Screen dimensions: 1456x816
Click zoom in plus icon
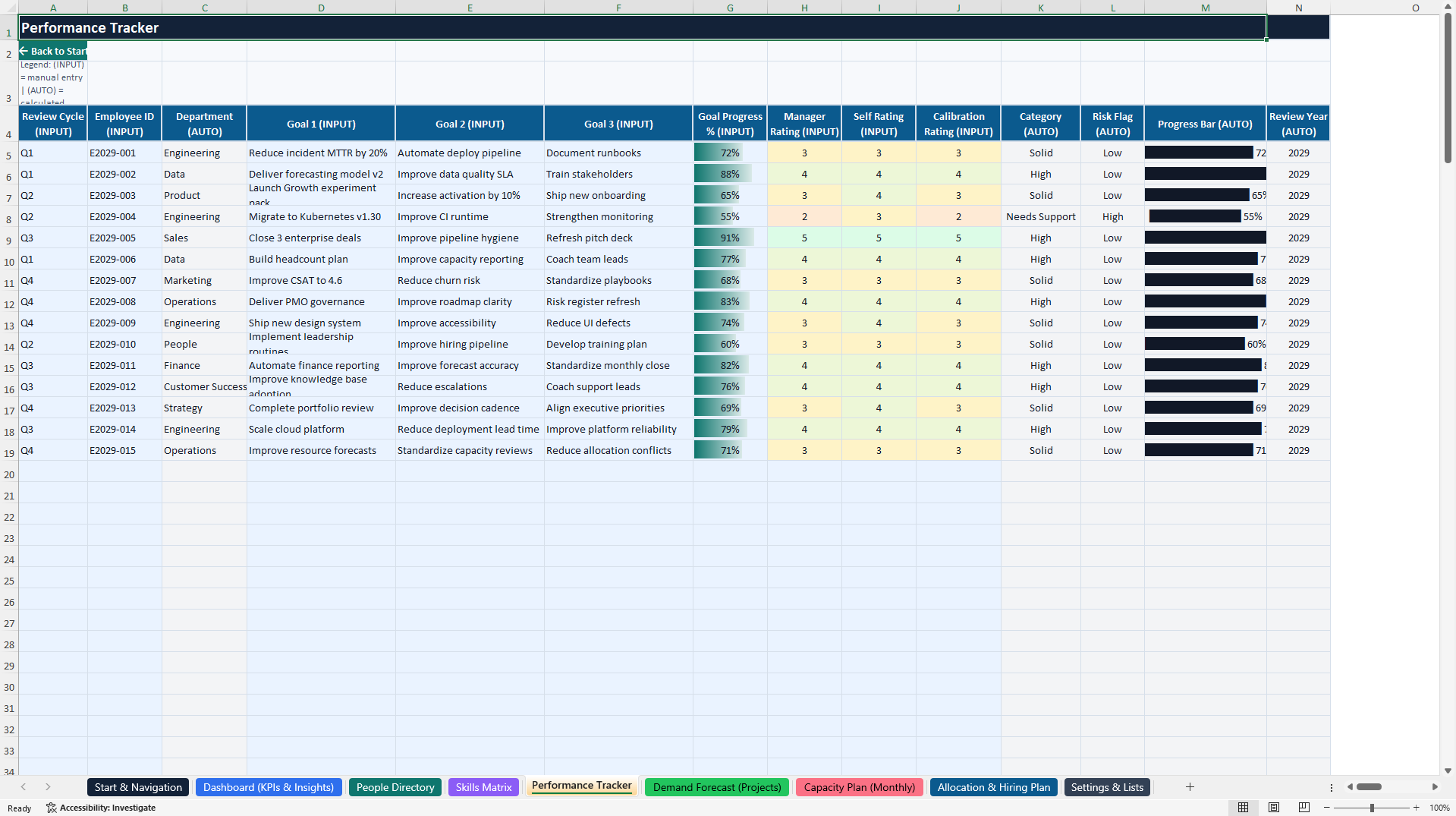[1416, 808]
